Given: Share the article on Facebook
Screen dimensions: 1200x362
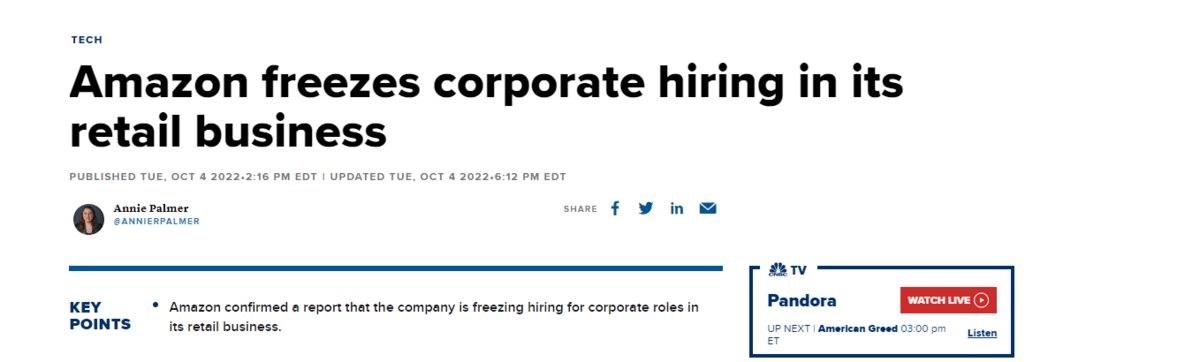Looking at the screenshot, I should coord(615,208).
